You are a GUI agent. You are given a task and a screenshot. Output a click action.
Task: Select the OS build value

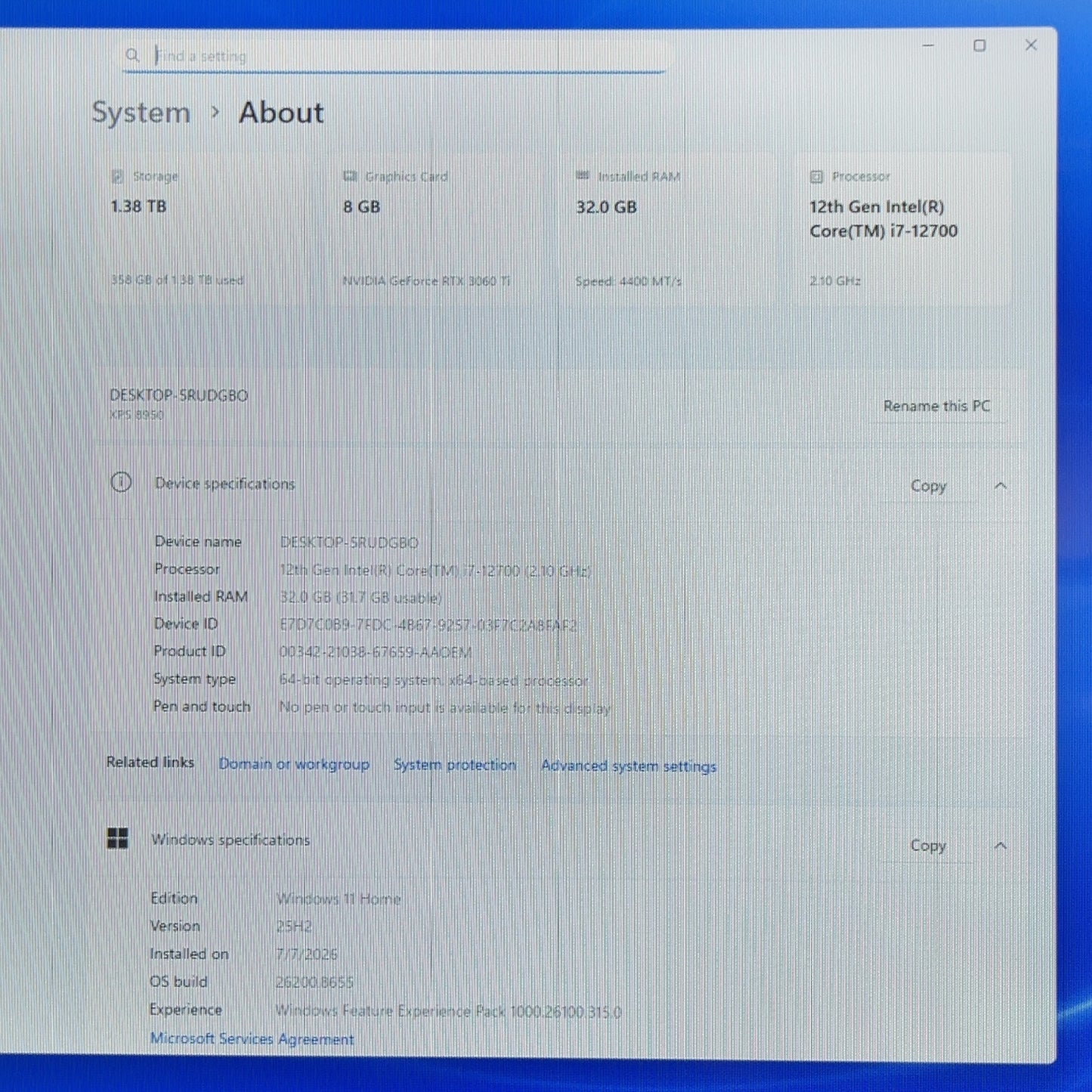[x=314, y=982]
